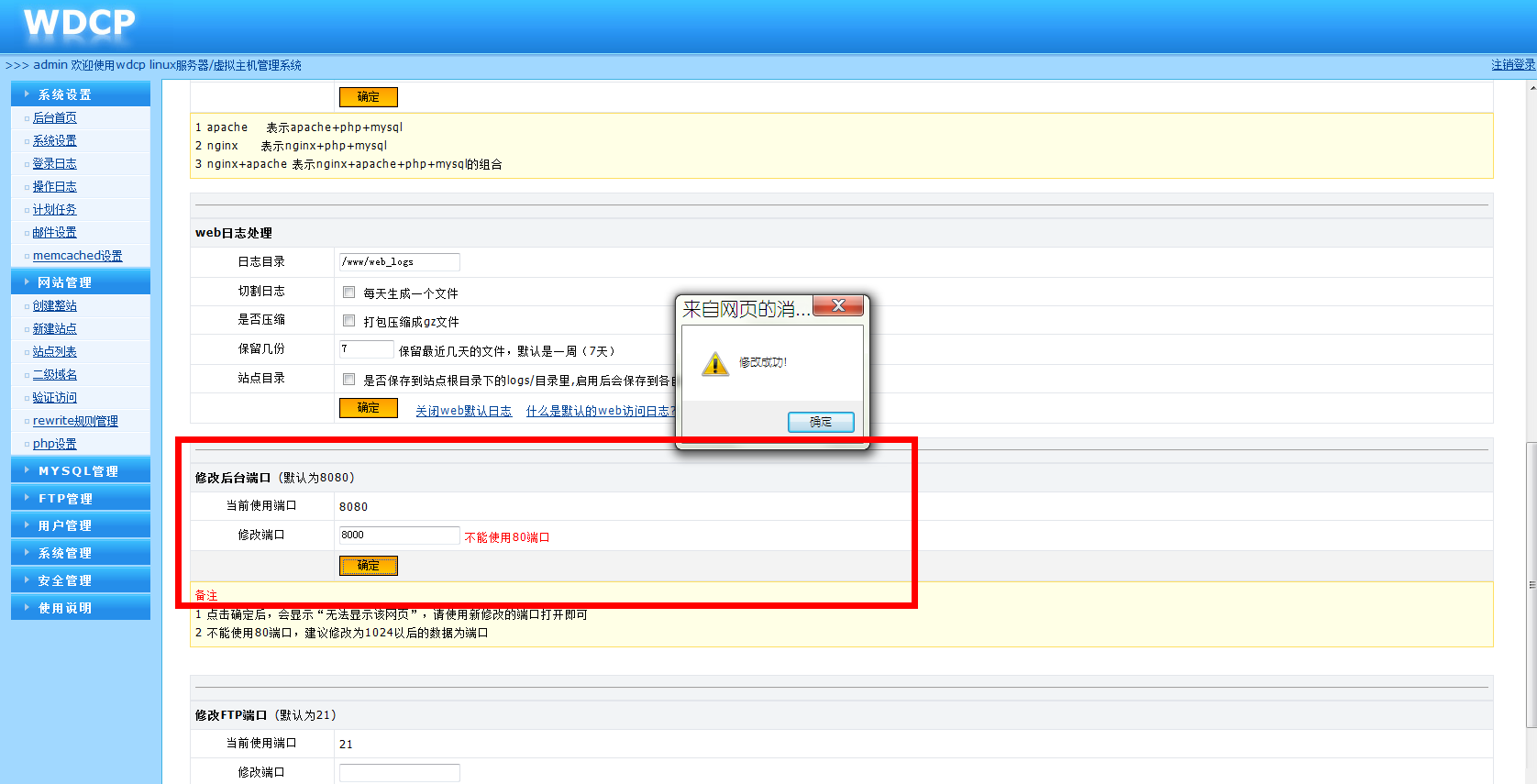
Task: Open the 计划任务 sidebar link
Action: 55,209
